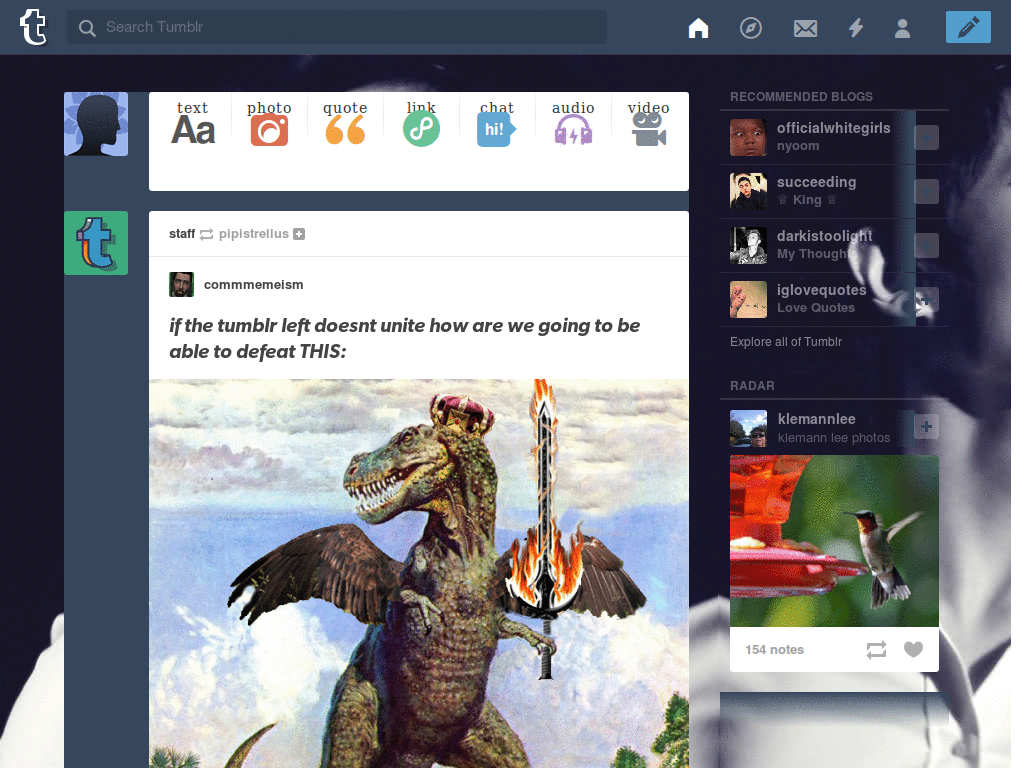Image resolution: width=1024 pixels, height=768 pixels.
Task: Click the succeeding avatar thumbnail
Action: pos(748,191)
